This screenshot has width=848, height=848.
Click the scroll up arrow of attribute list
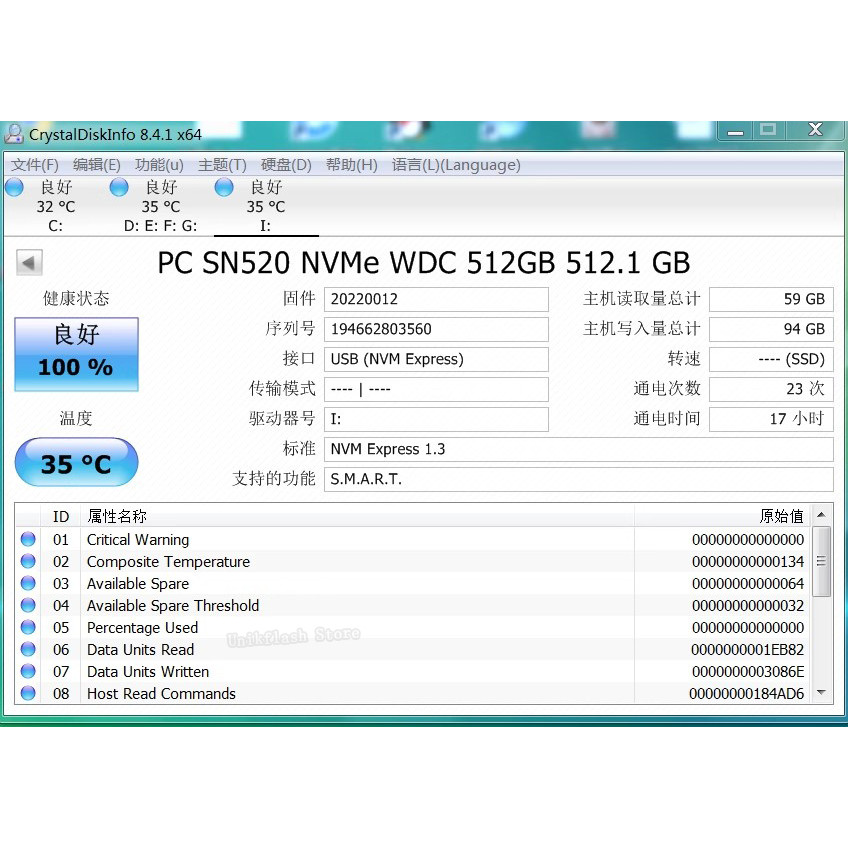(x=822, y=515)
